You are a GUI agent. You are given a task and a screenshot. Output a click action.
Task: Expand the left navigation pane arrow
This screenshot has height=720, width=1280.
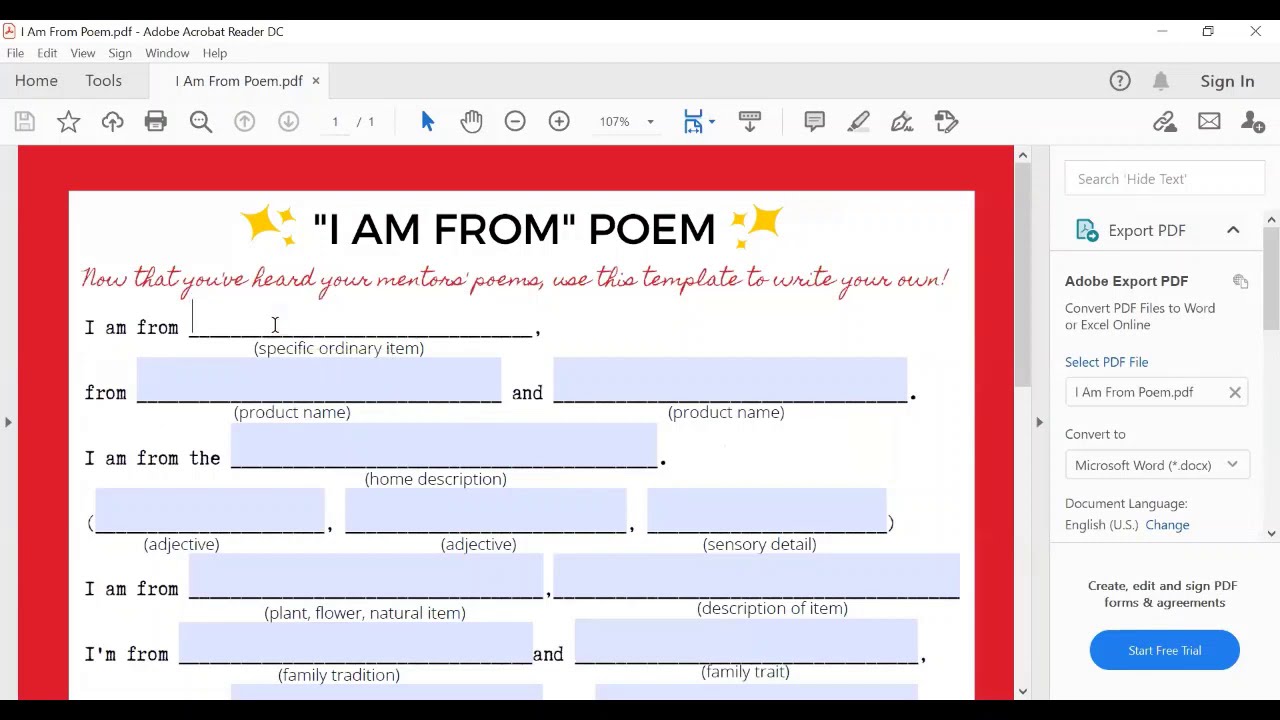8,422
